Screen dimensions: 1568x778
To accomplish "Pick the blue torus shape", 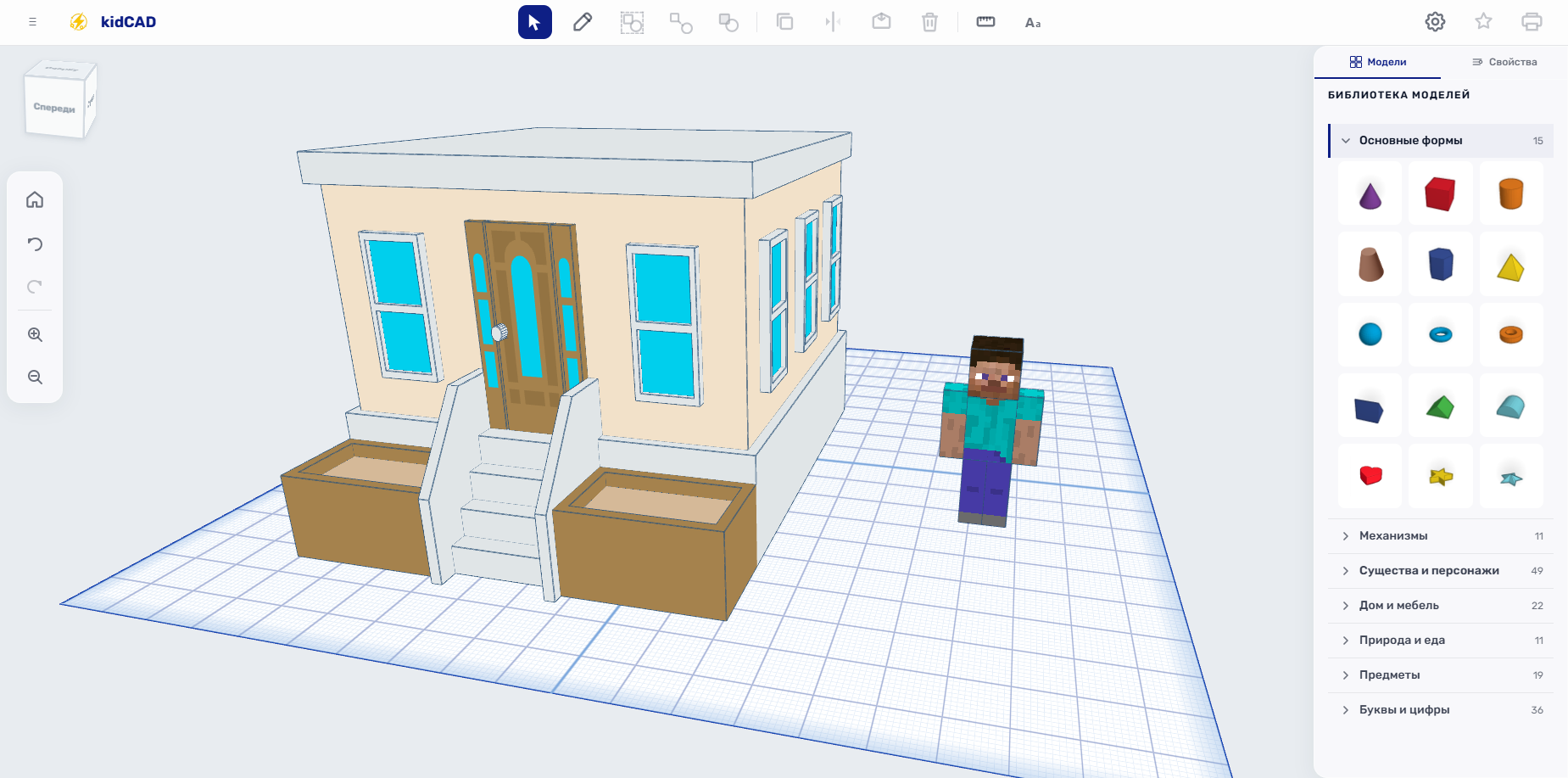I will tap(1441, 335).
